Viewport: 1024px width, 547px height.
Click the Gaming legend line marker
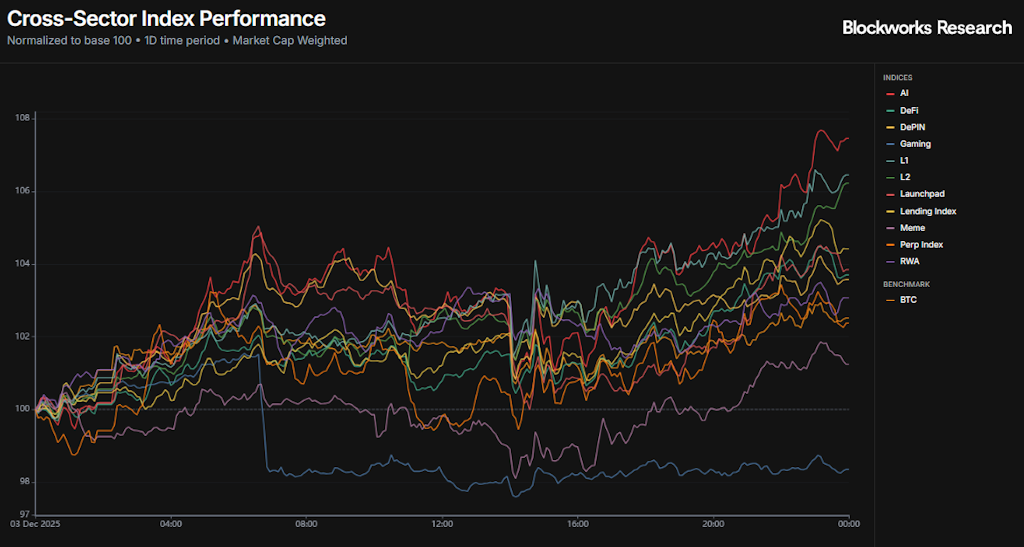pos(888,144)
